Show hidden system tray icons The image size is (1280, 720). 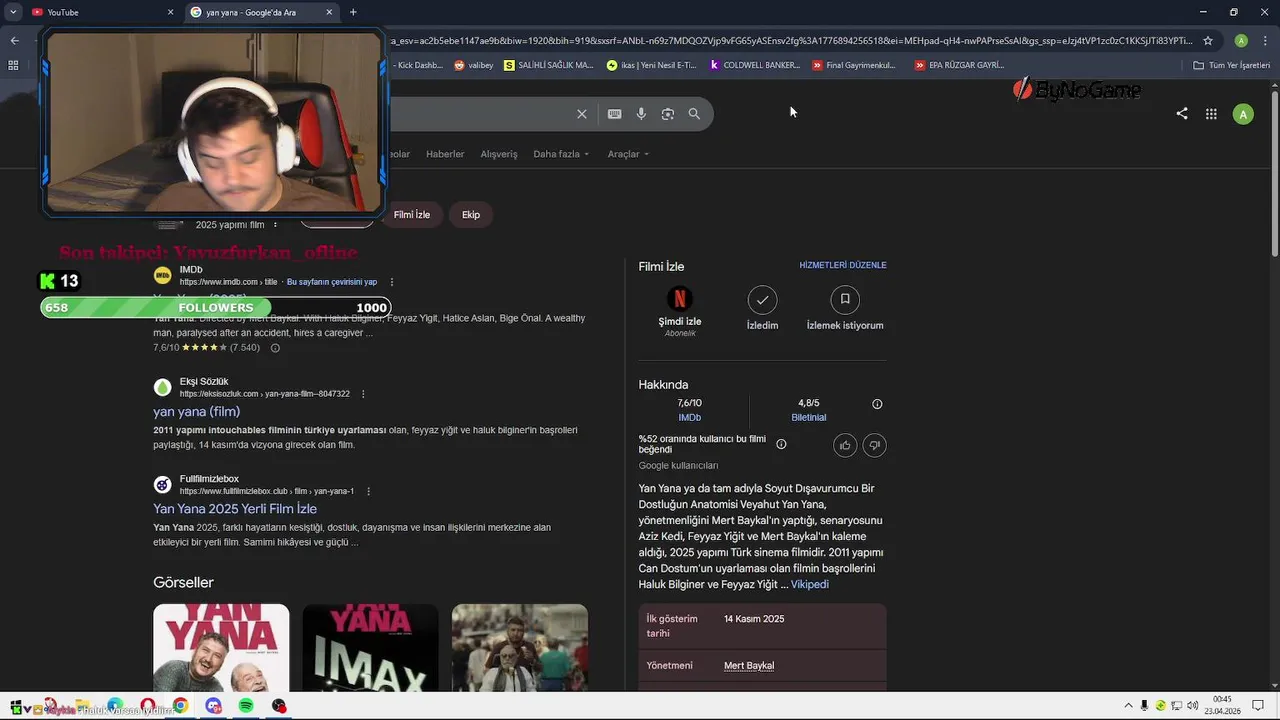[1128, 706]
